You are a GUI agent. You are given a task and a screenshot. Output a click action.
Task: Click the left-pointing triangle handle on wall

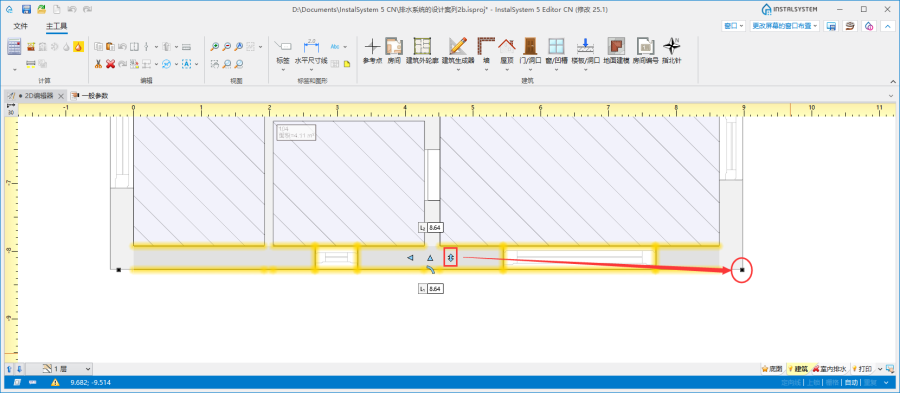(x=410, y=258)
